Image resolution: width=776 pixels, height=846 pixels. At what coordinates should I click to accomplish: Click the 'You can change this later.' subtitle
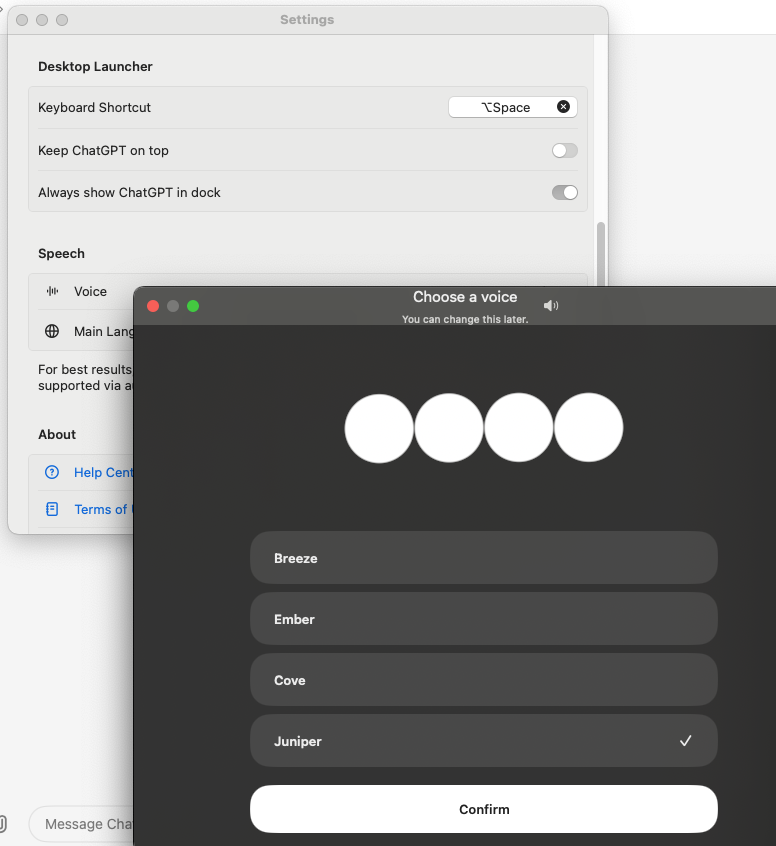pyautogui.click(x=465, y=319)
